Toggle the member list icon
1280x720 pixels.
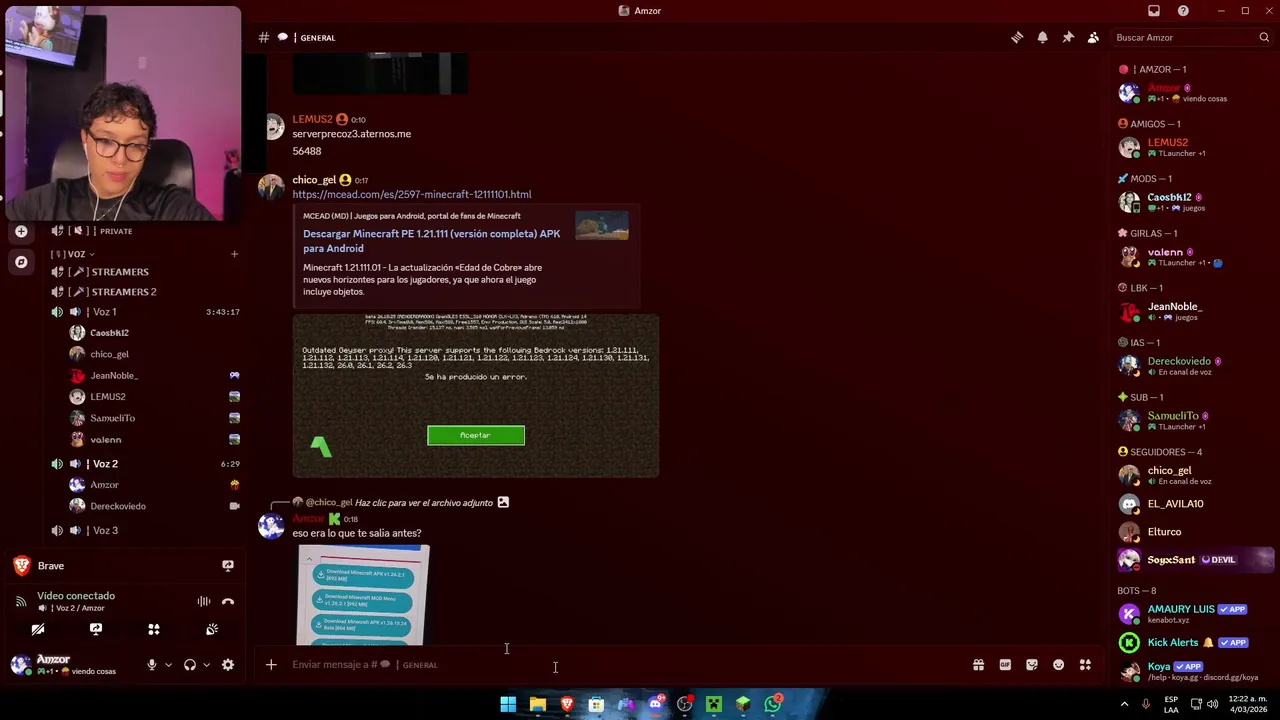tap(1093, 37)
